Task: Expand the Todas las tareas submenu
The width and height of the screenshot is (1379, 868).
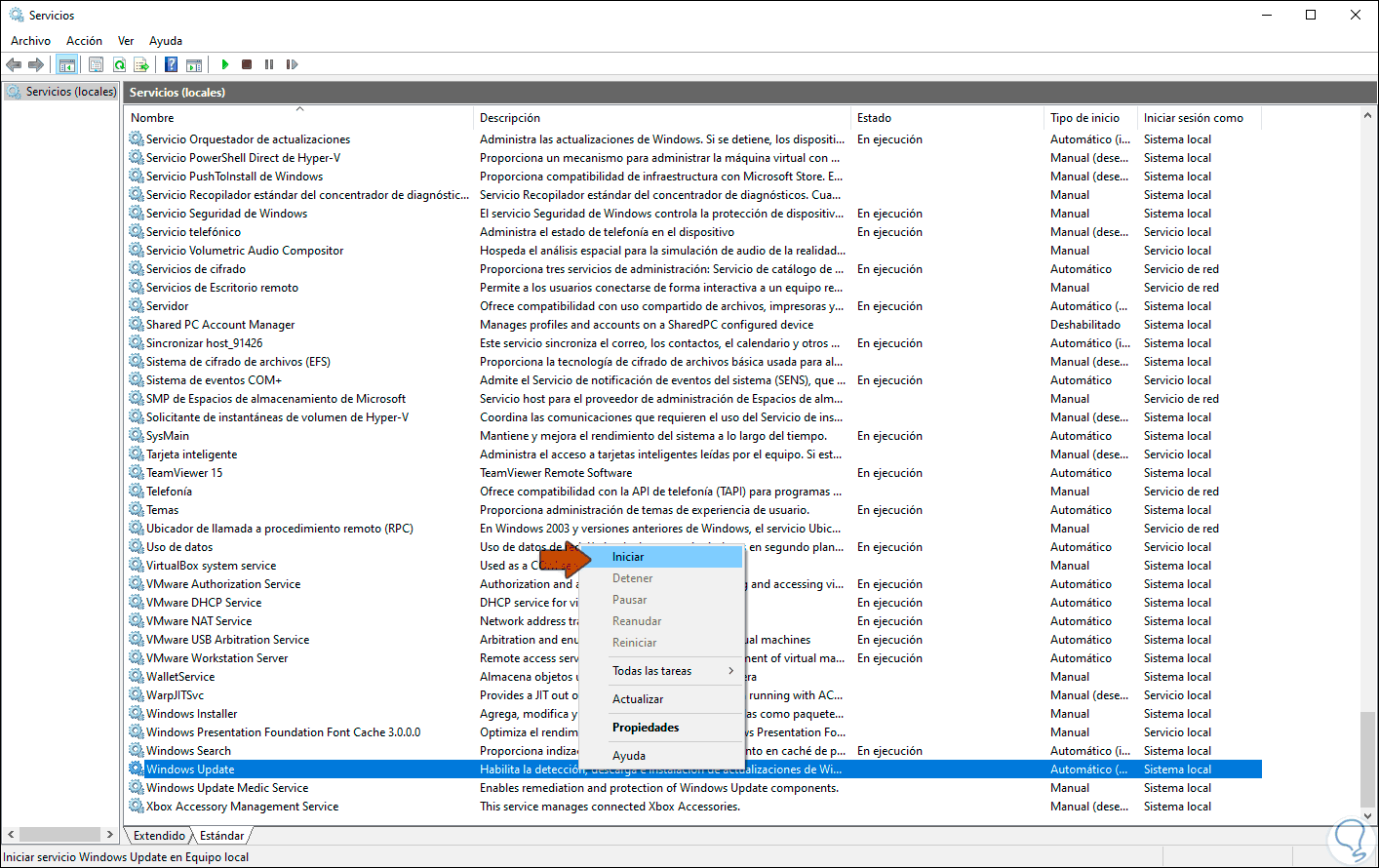Action: (x=662, y=671)
